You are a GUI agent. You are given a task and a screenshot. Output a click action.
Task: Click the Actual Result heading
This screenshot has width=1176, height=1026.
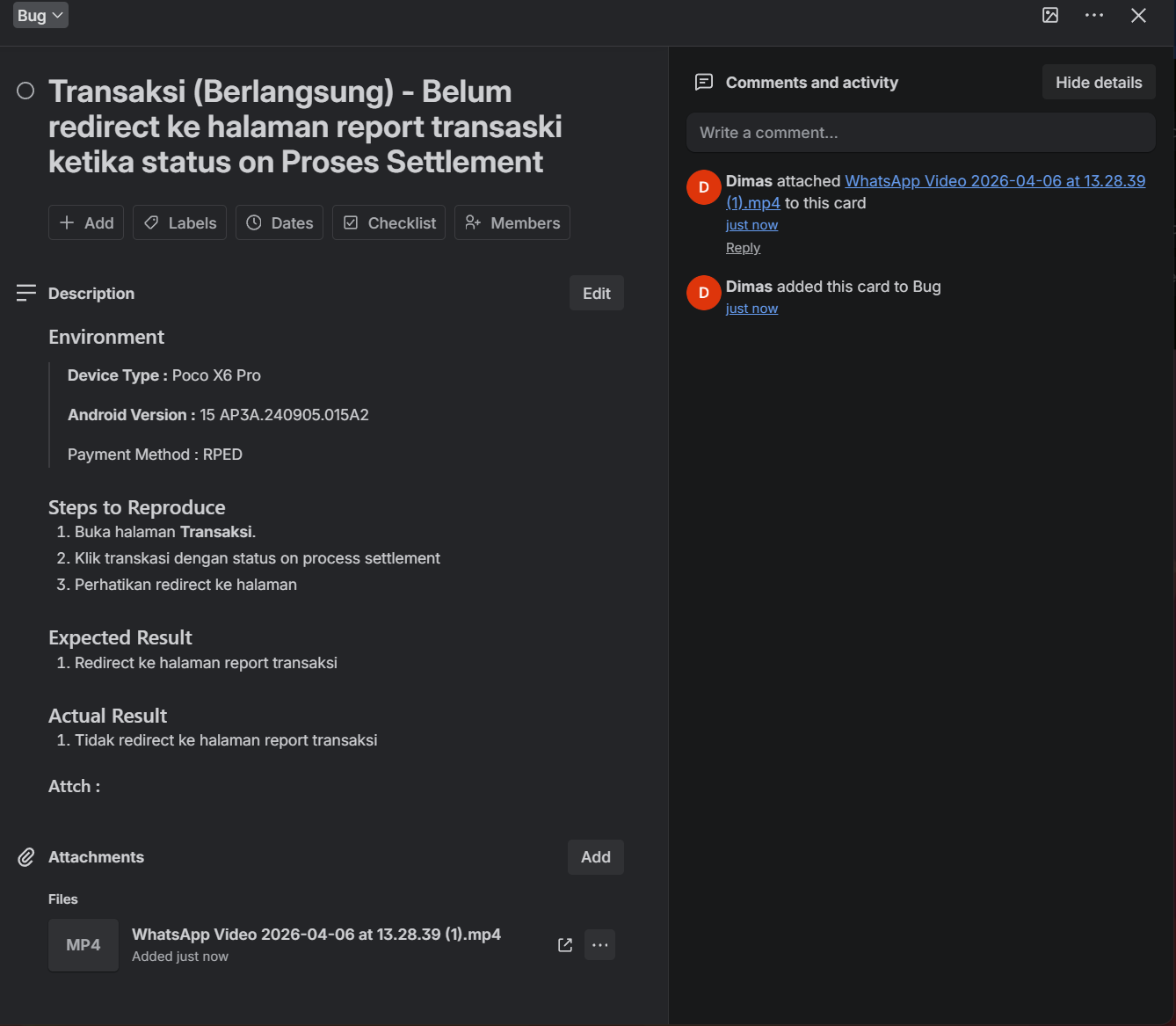(x=107, y=716)
